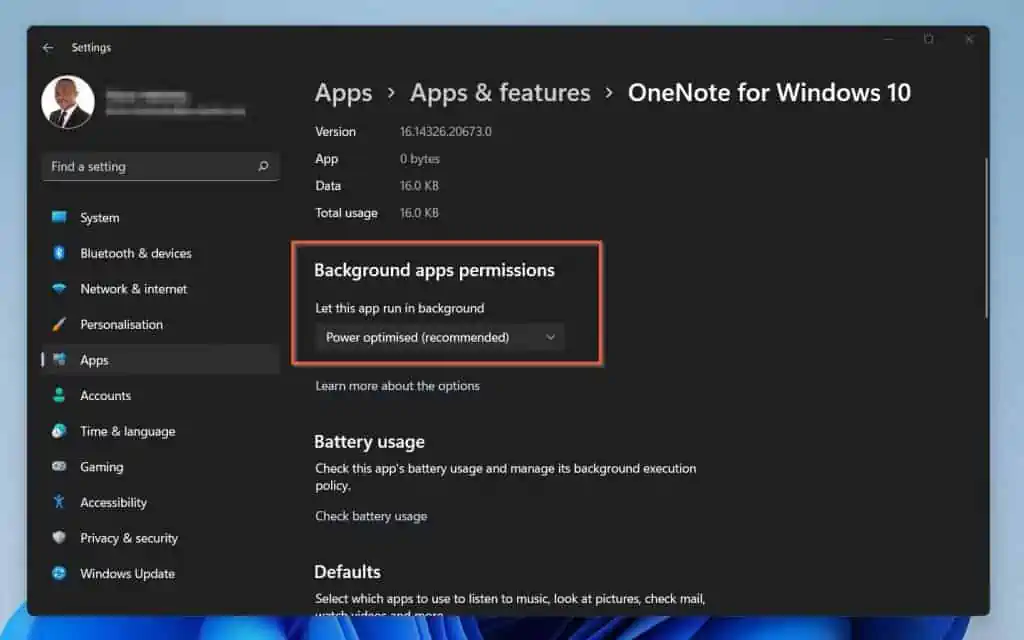Image resolution: width=1024 pixels, height=640 pixels.
Task: Click the Battery usage heading
Action: (x=369, y=442)
